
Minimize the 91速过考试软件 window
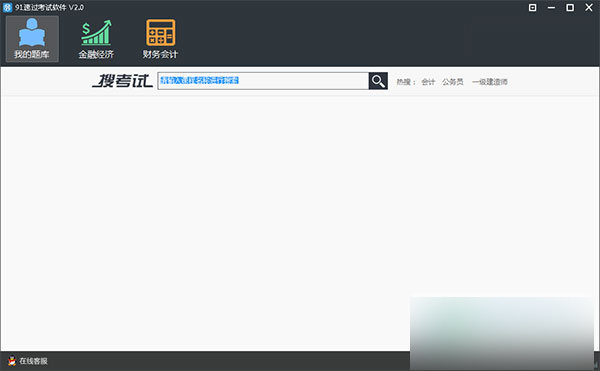click(551, 8)
